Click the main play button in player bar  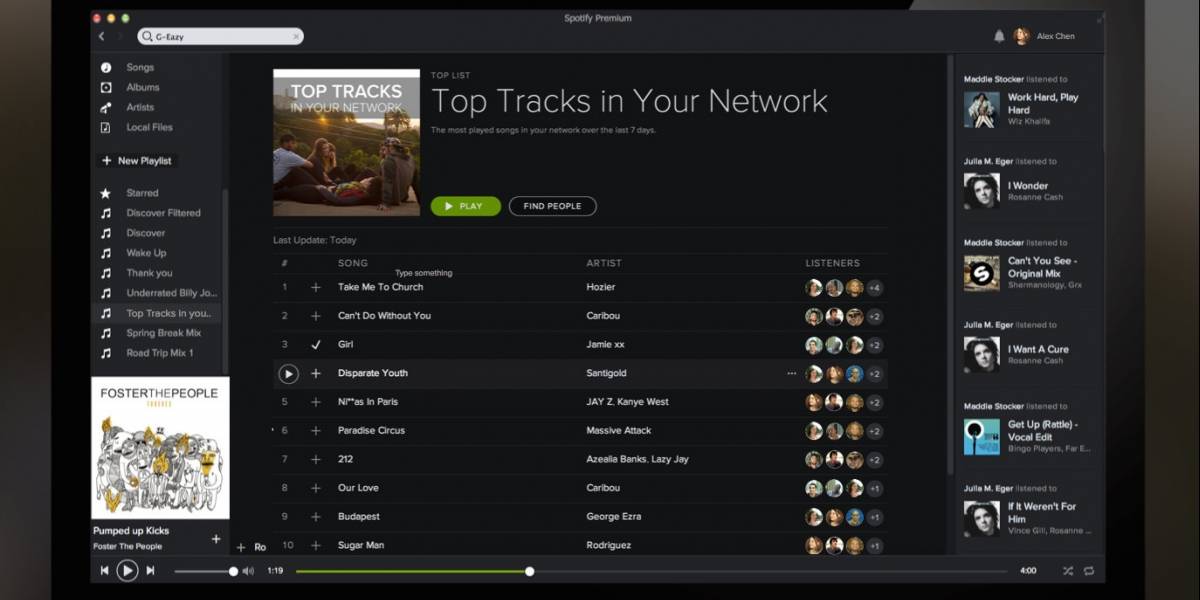127,570
